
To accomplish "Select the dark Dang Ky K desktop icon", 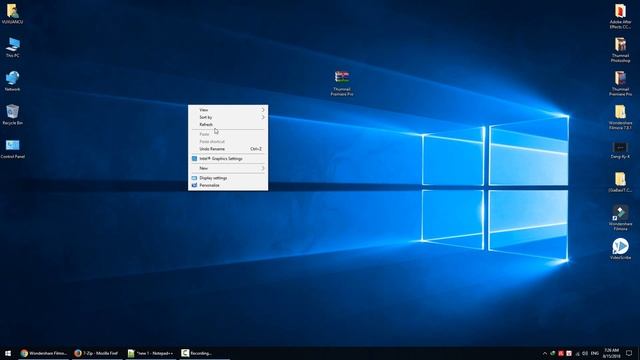I will (x=620, y=150).
